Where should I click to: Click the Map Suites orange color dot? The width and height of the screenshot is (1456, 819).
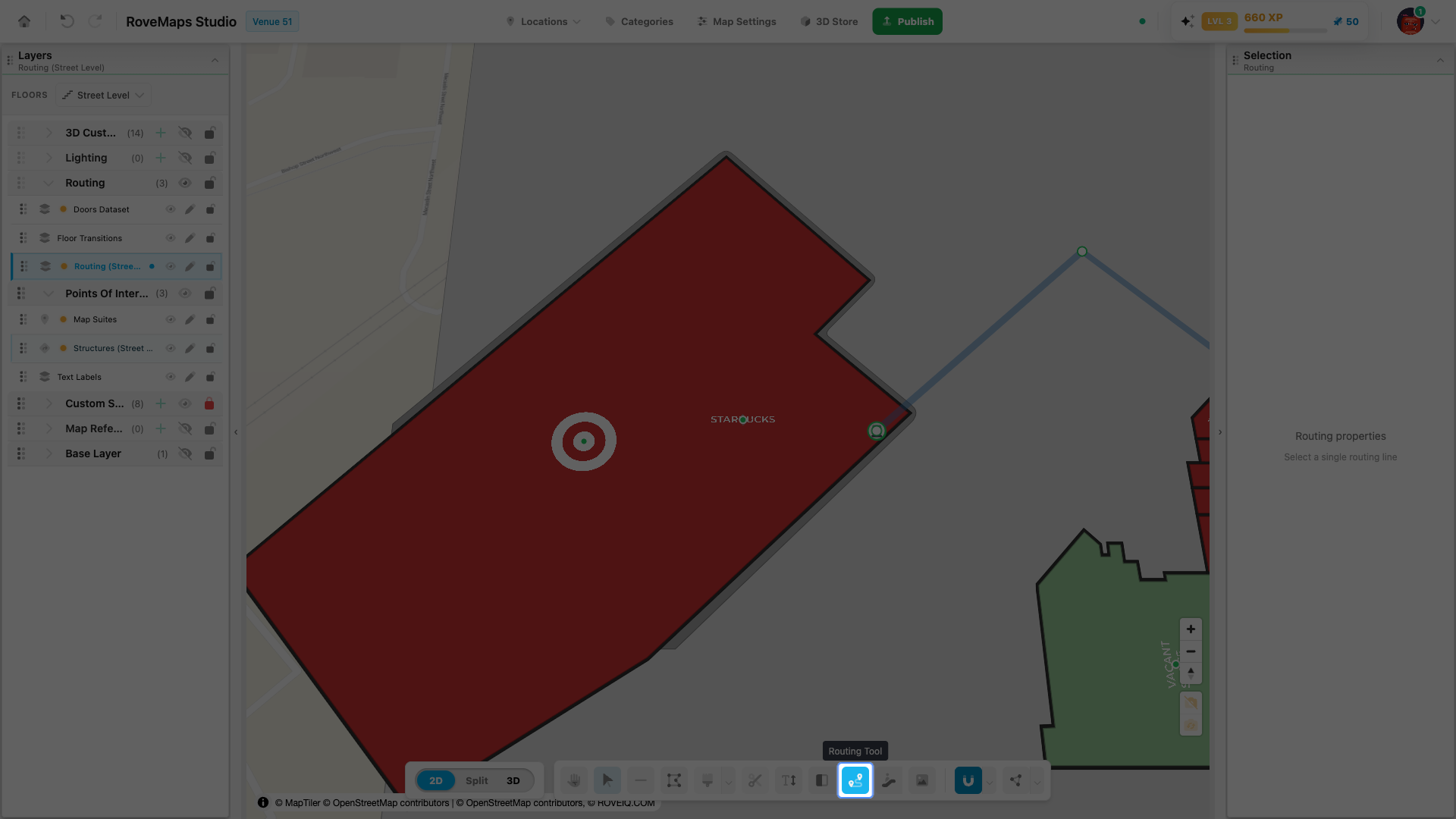pos(64,319)
